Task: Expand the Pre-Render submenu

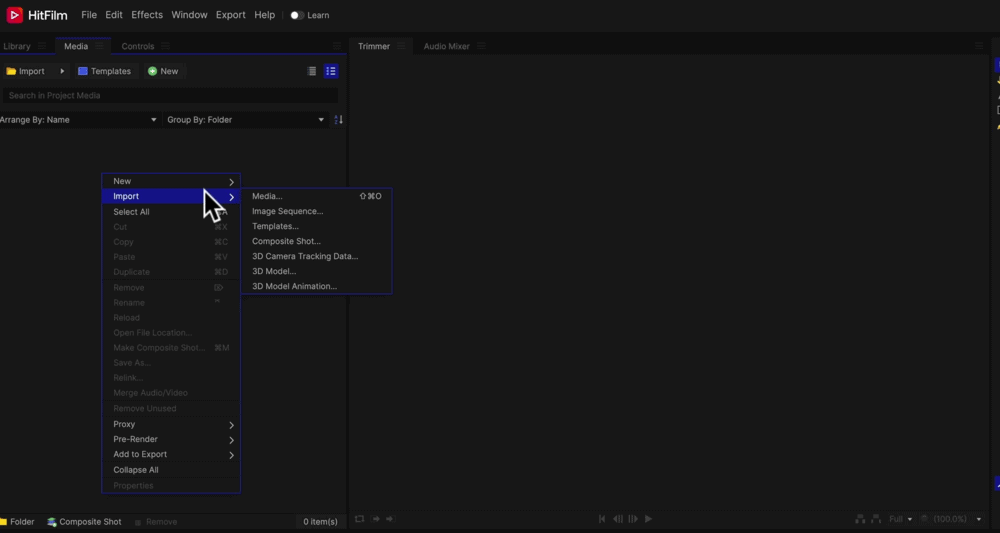Action: (171, 439)
